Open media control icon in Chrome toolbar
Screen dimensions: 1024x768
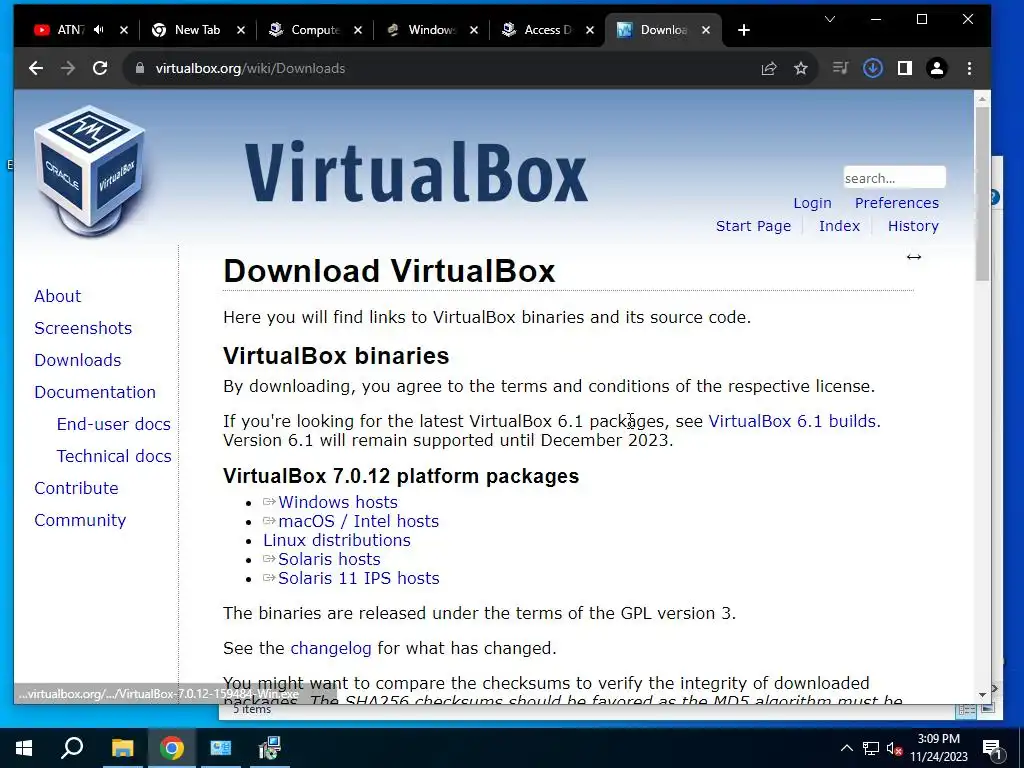click(840, 68)
